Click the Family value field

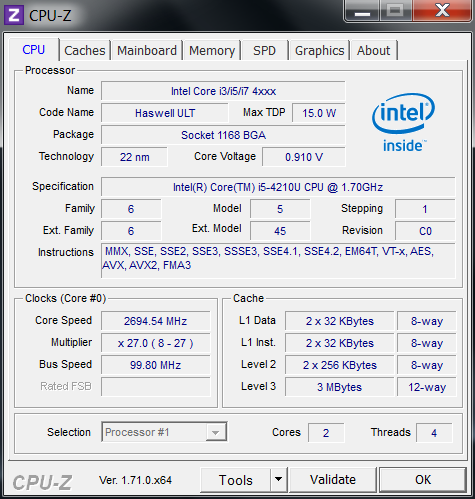tap(131, 209)
